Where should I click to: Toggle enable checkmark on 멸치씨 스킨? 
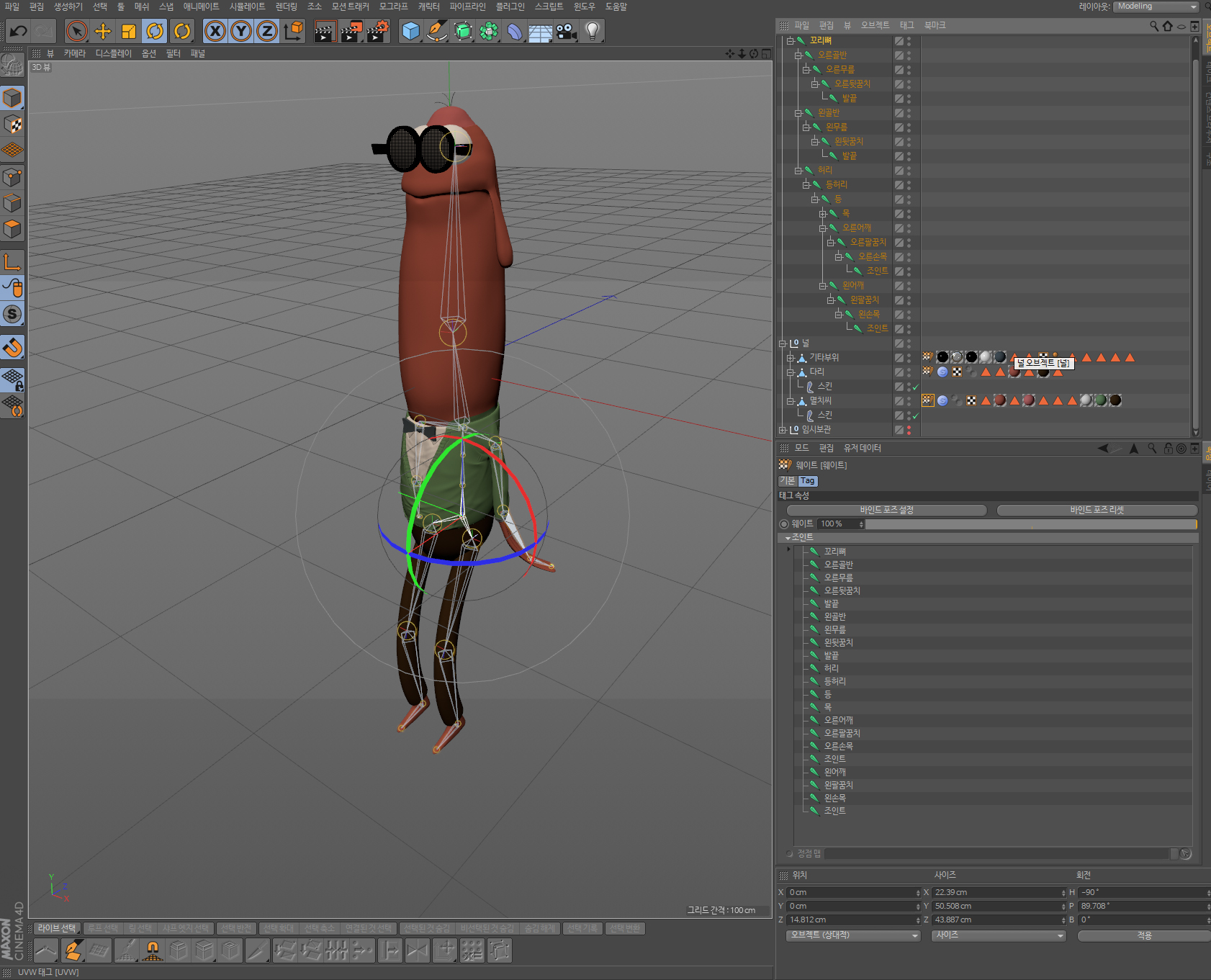pos(915,416)
